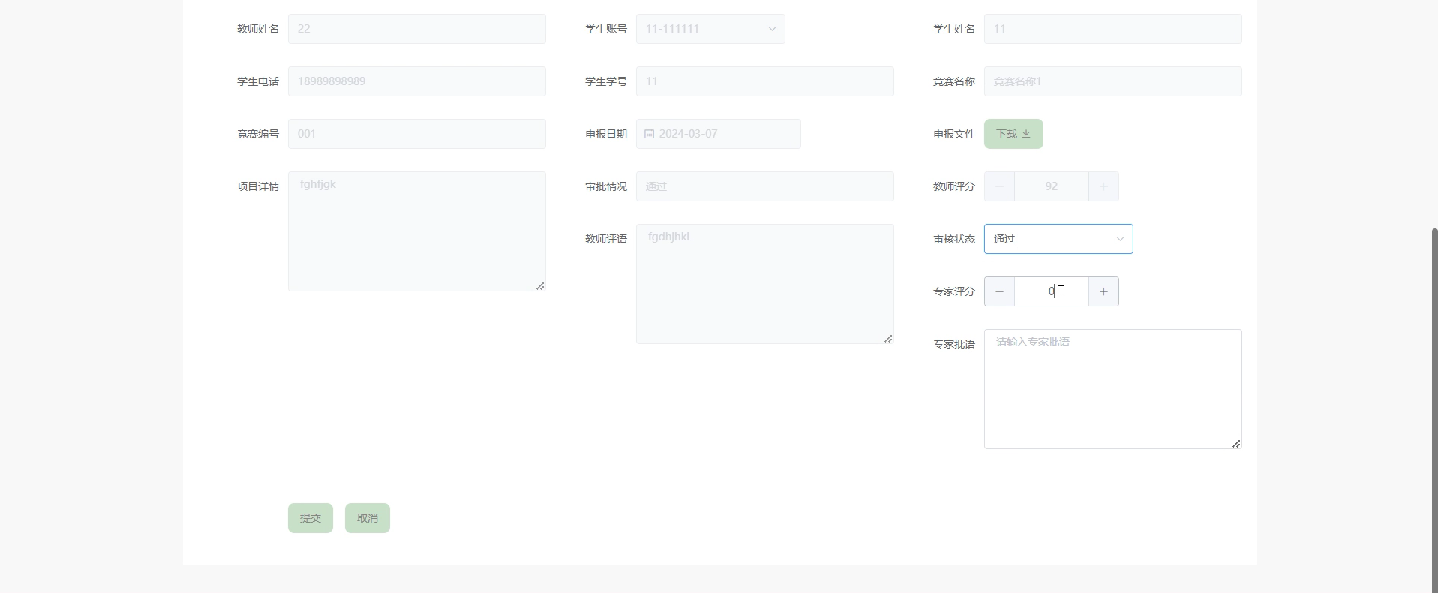
Task: Open the 学生账号 dropdown showing 11-111111
Action: pyautogui.click(x=710, y=29)
